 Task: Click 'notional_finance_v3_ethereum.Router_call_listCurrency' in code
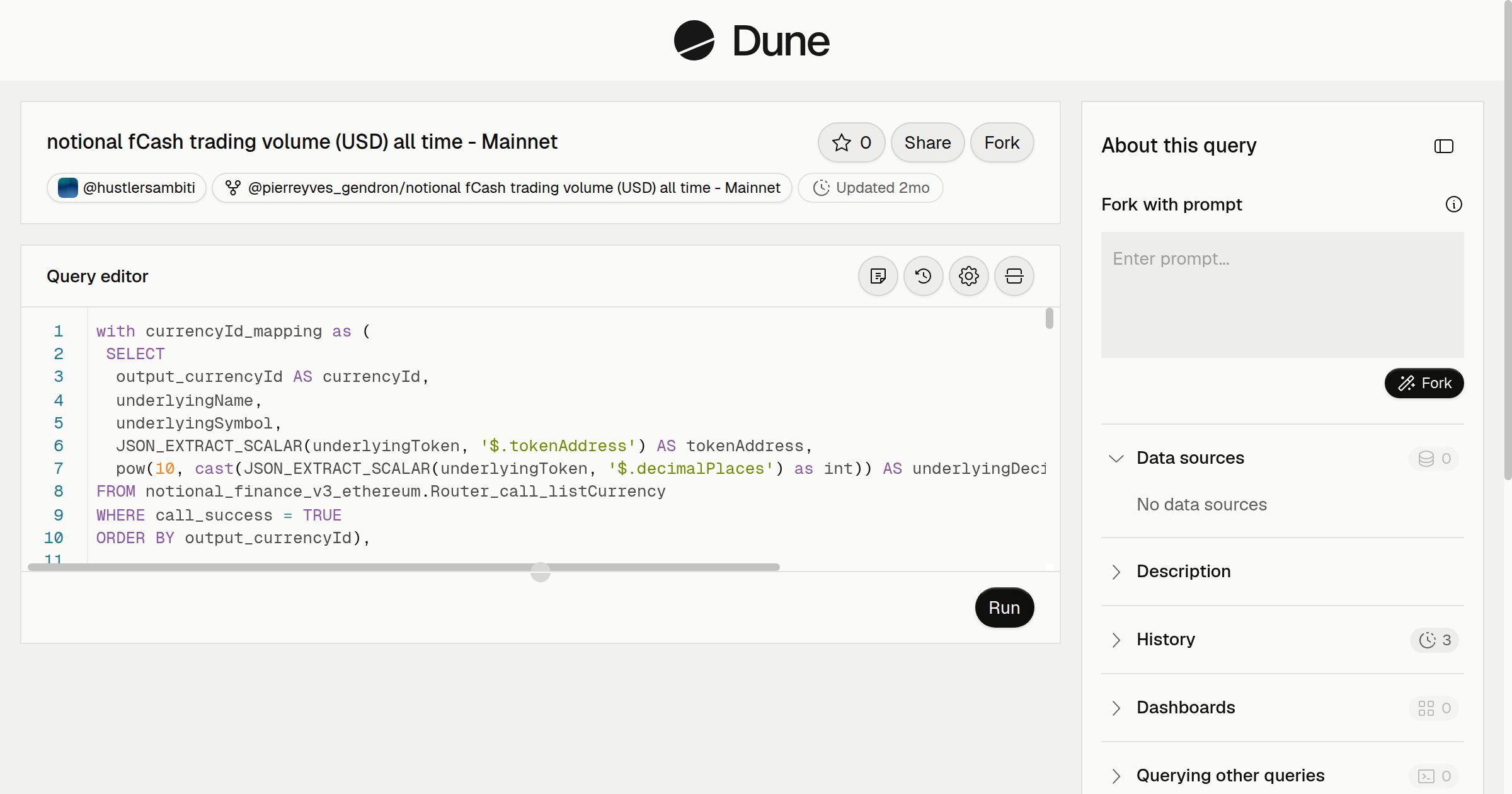pos(406,492)
